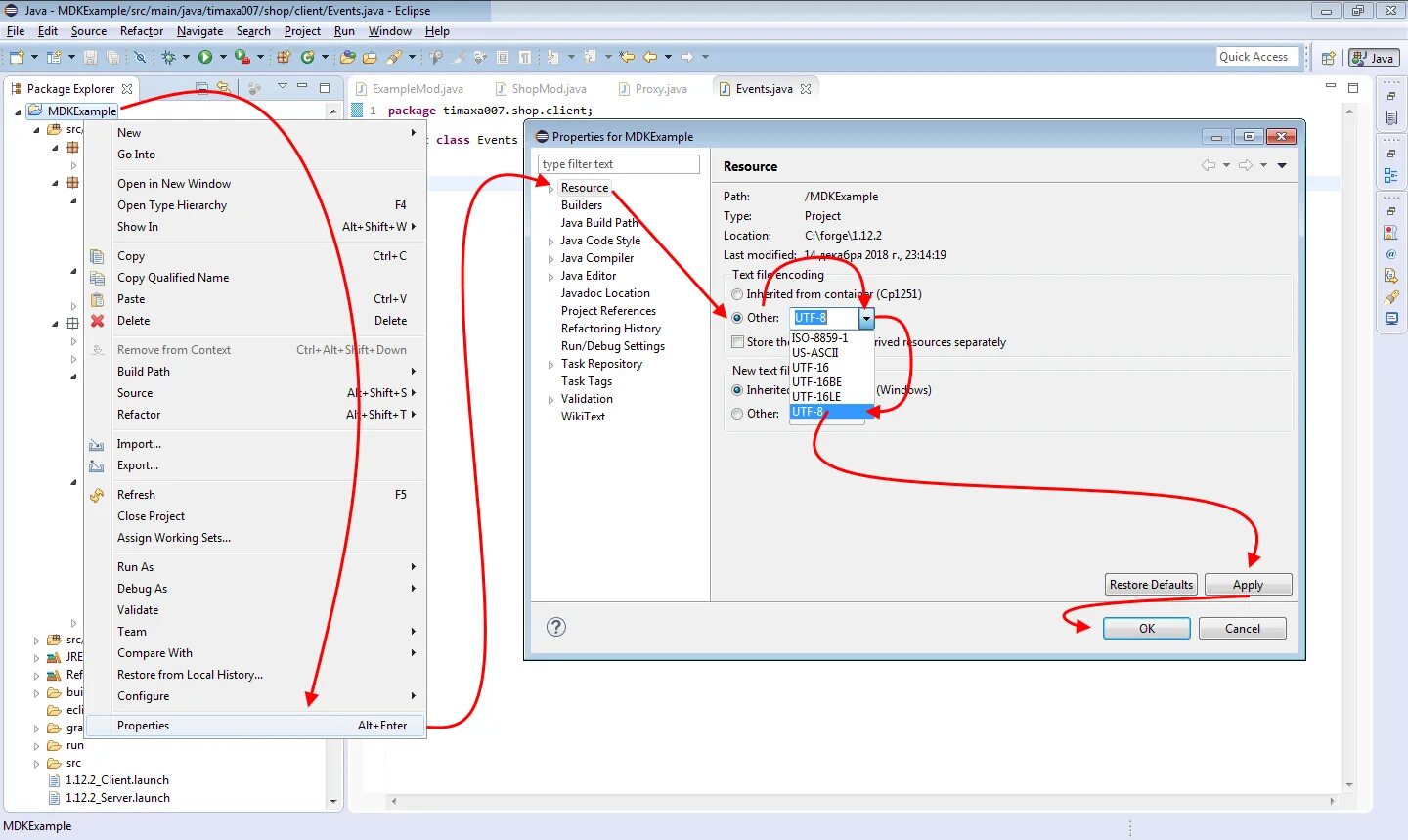Open the encoding combo box dropdown arrow

[866, 318]
